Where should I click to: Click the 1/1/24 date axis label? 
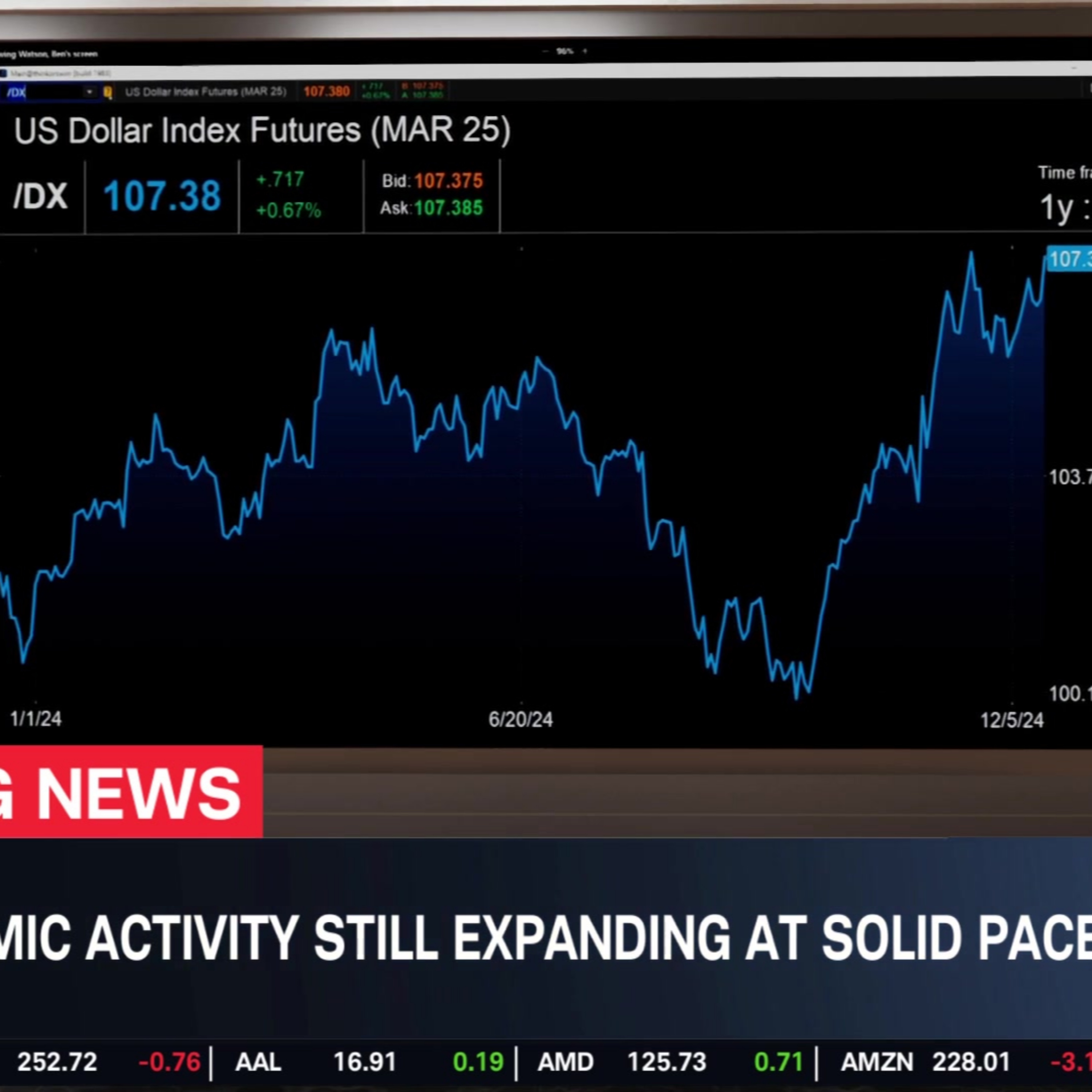[x=36, y=719]
